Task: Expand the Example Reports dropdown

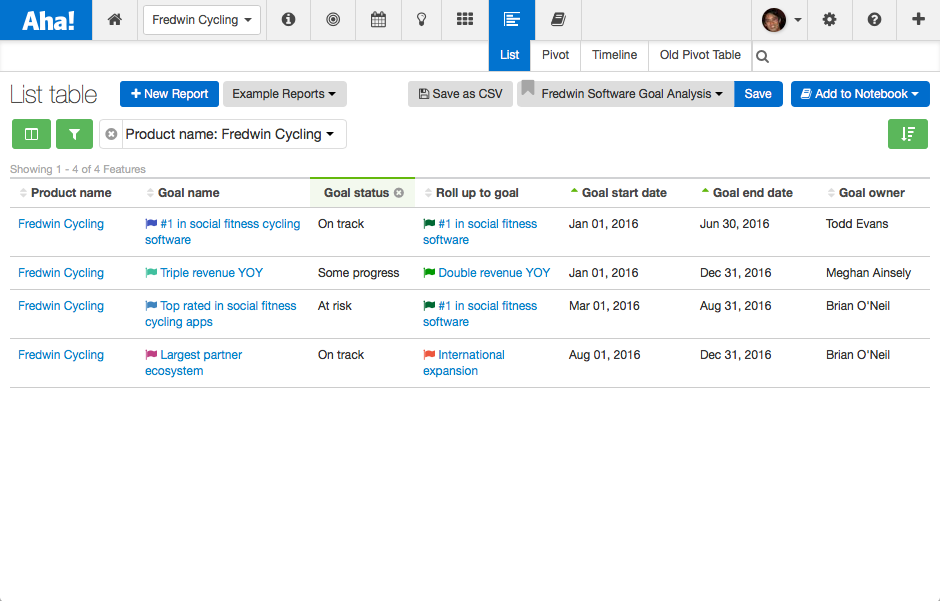Action: tap(284, 94)
